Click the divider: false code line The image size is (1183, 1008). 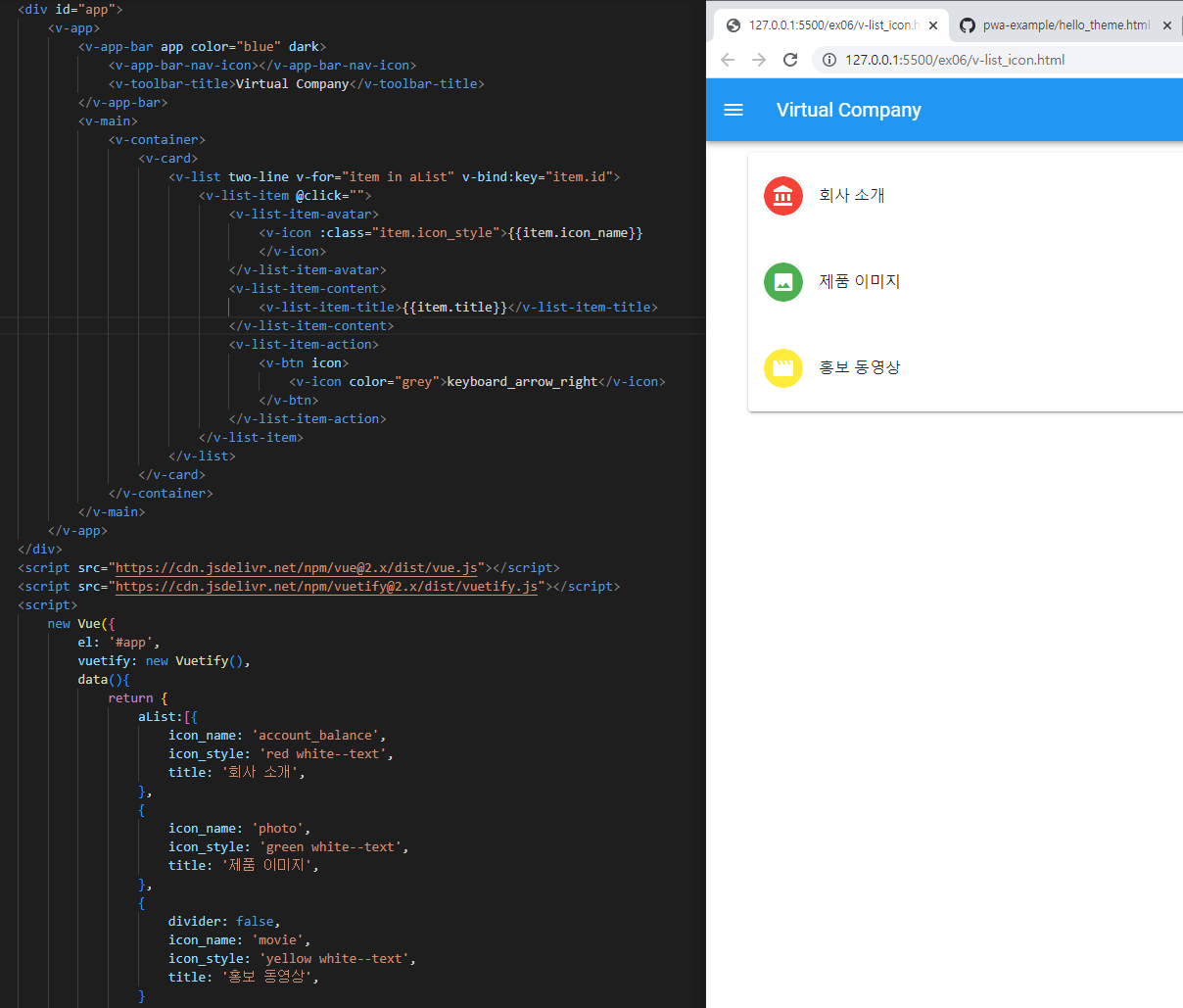(x=224, y=922)
